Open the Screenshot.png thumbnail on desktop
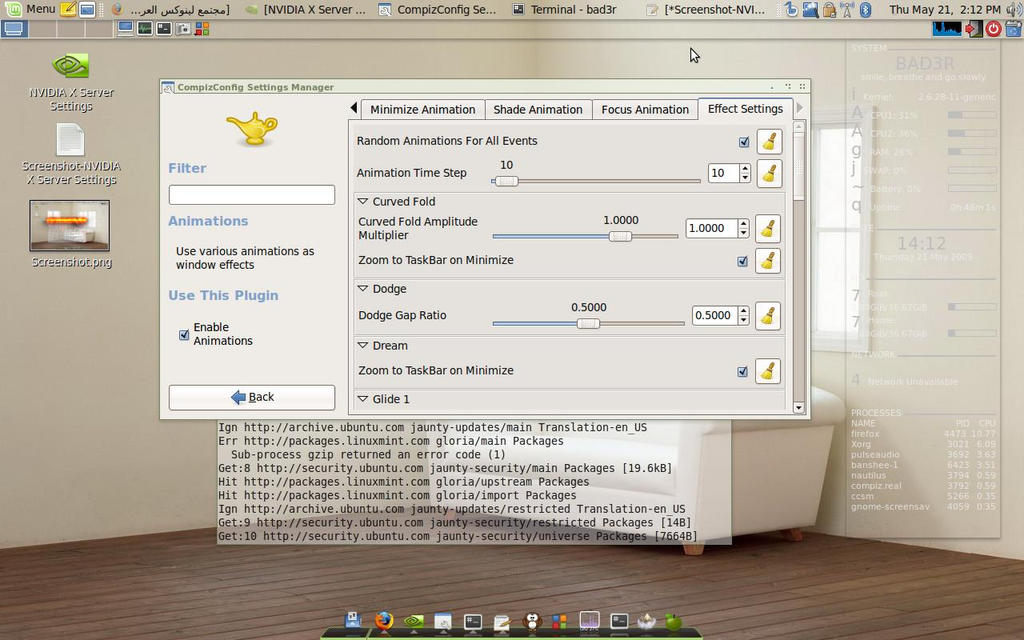This screenshot has height=640, width=1024. coord(70,225)
